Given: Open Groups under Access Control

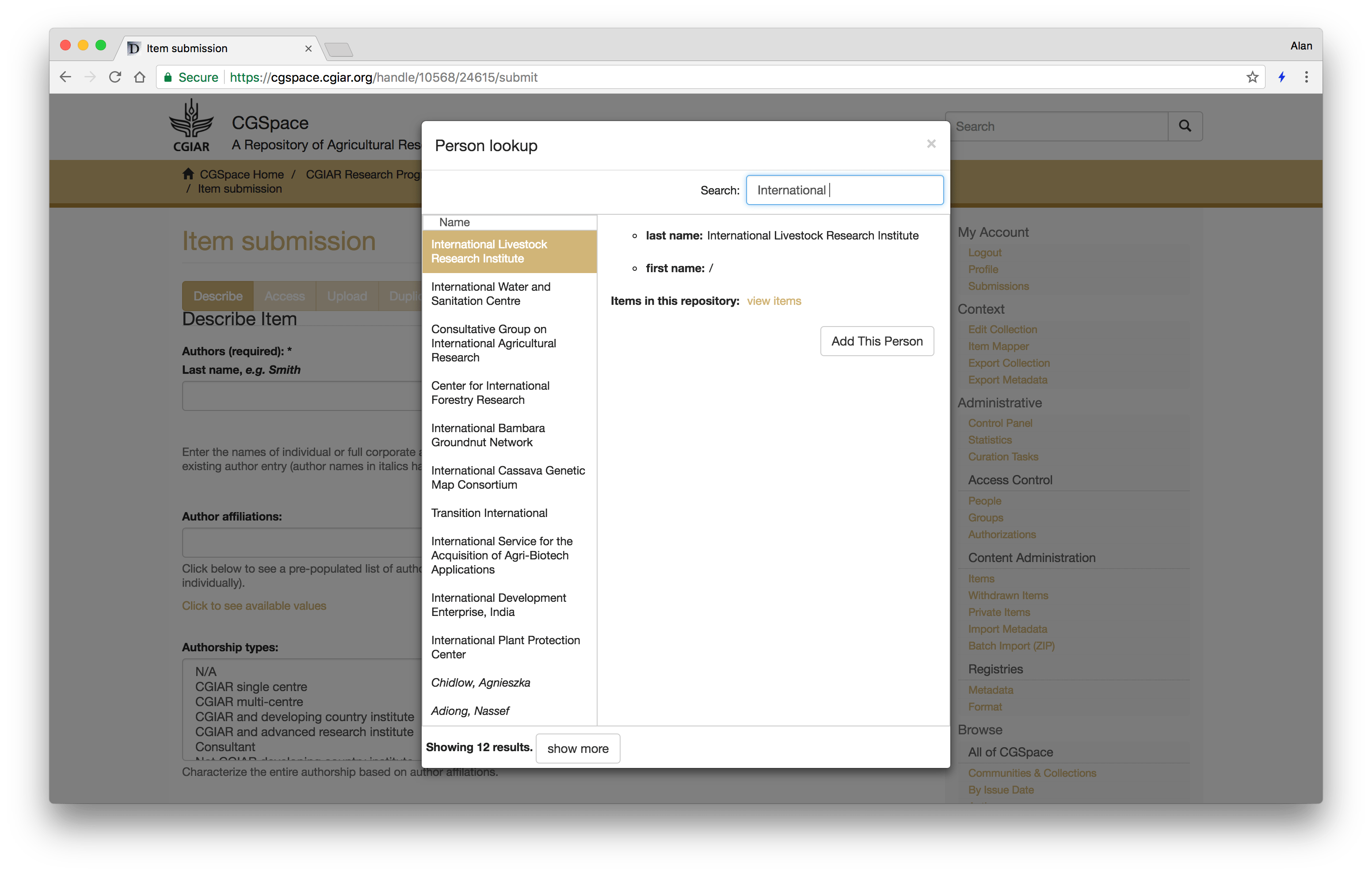Looking at the screenshot, I should (986, 517).
